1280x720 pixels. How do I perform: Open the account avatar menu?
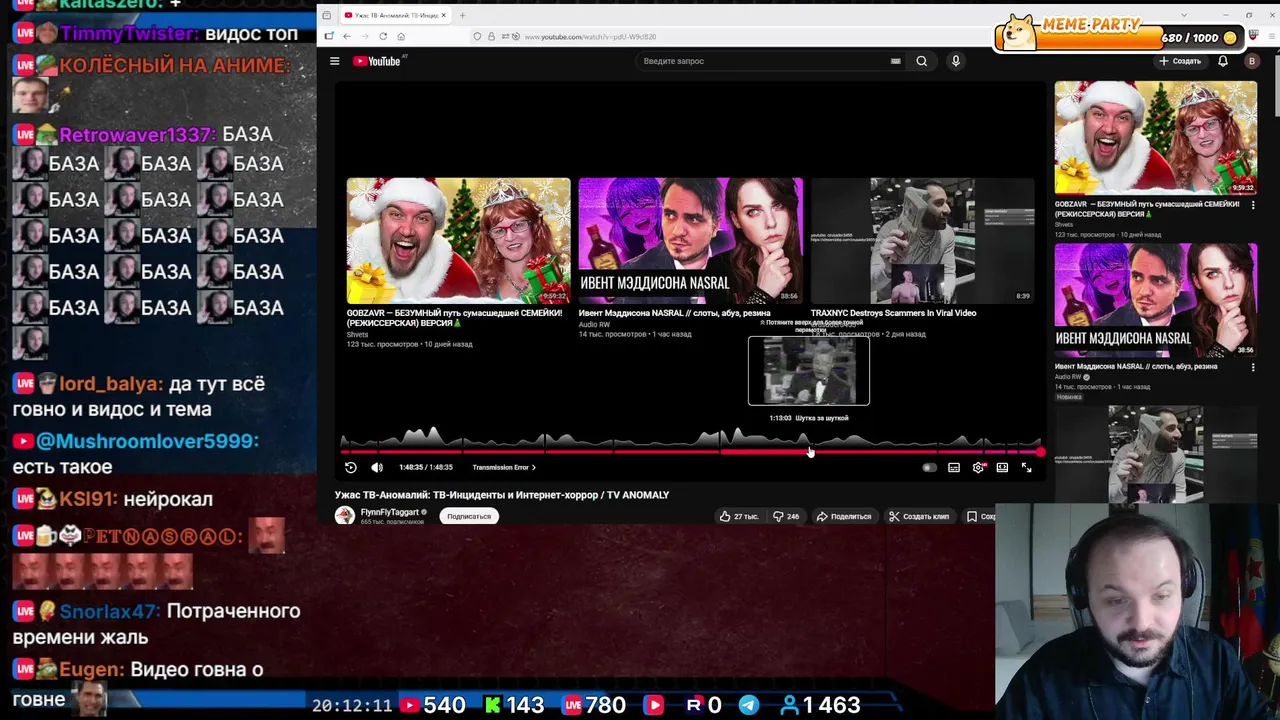pyautogui.click(x=1251, y=61)
